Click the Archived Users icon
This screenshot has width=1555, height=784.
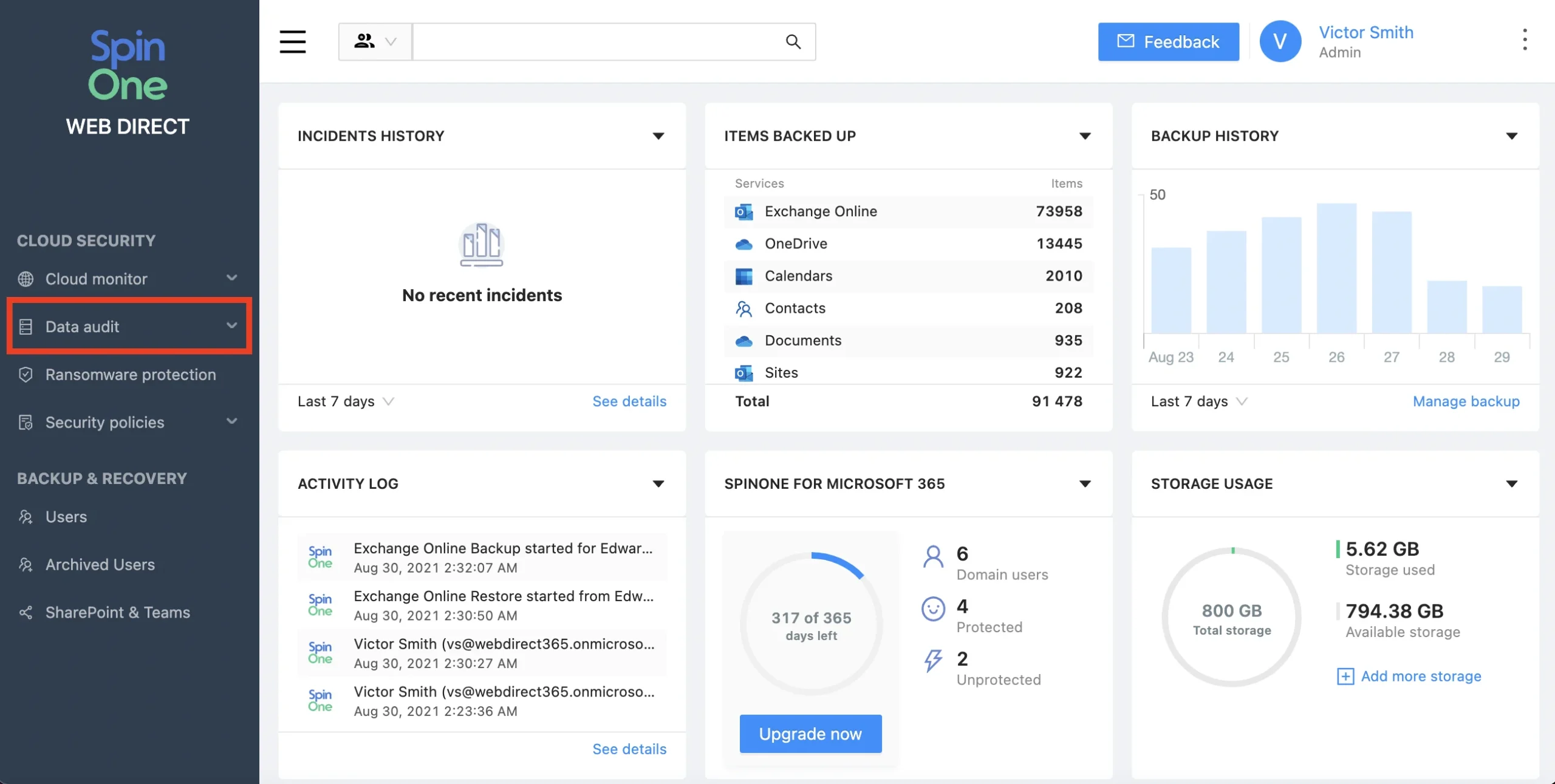pyautogui.click(x=26, y=565)
